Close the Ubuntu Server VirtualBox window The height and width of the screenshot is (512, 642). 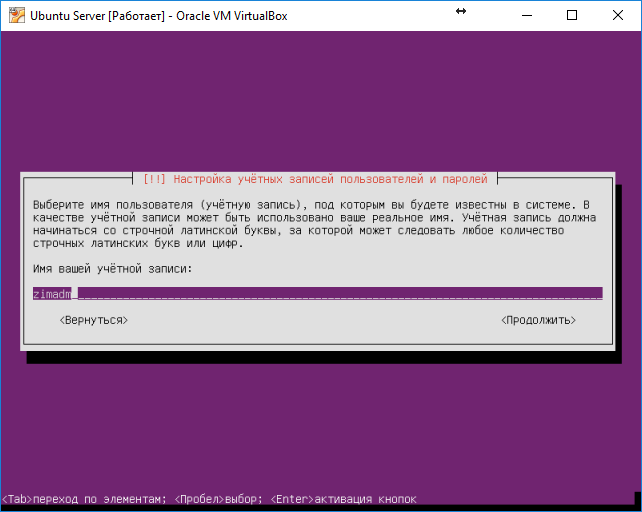(x=617, y=16)
